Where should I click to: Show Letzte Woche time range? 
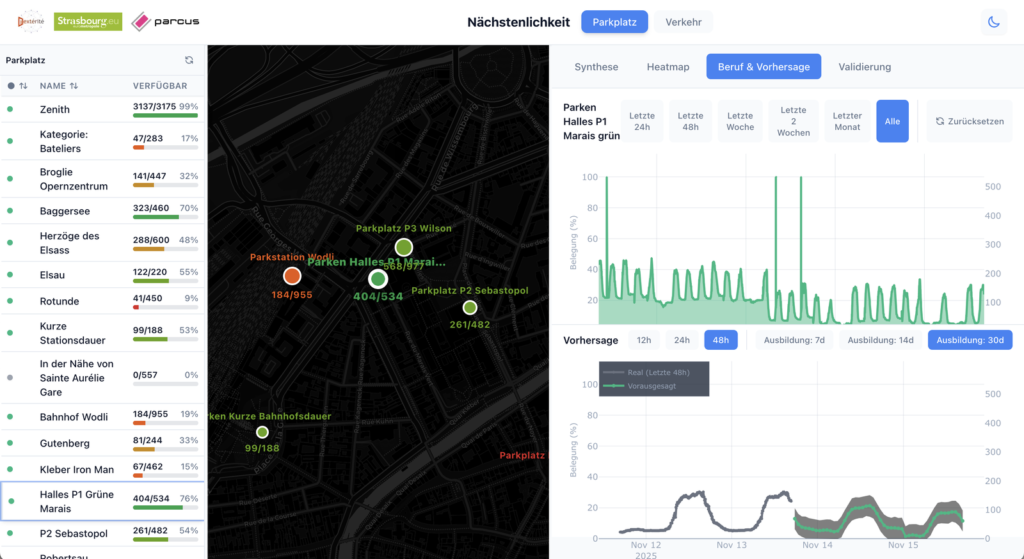(740, 121)
